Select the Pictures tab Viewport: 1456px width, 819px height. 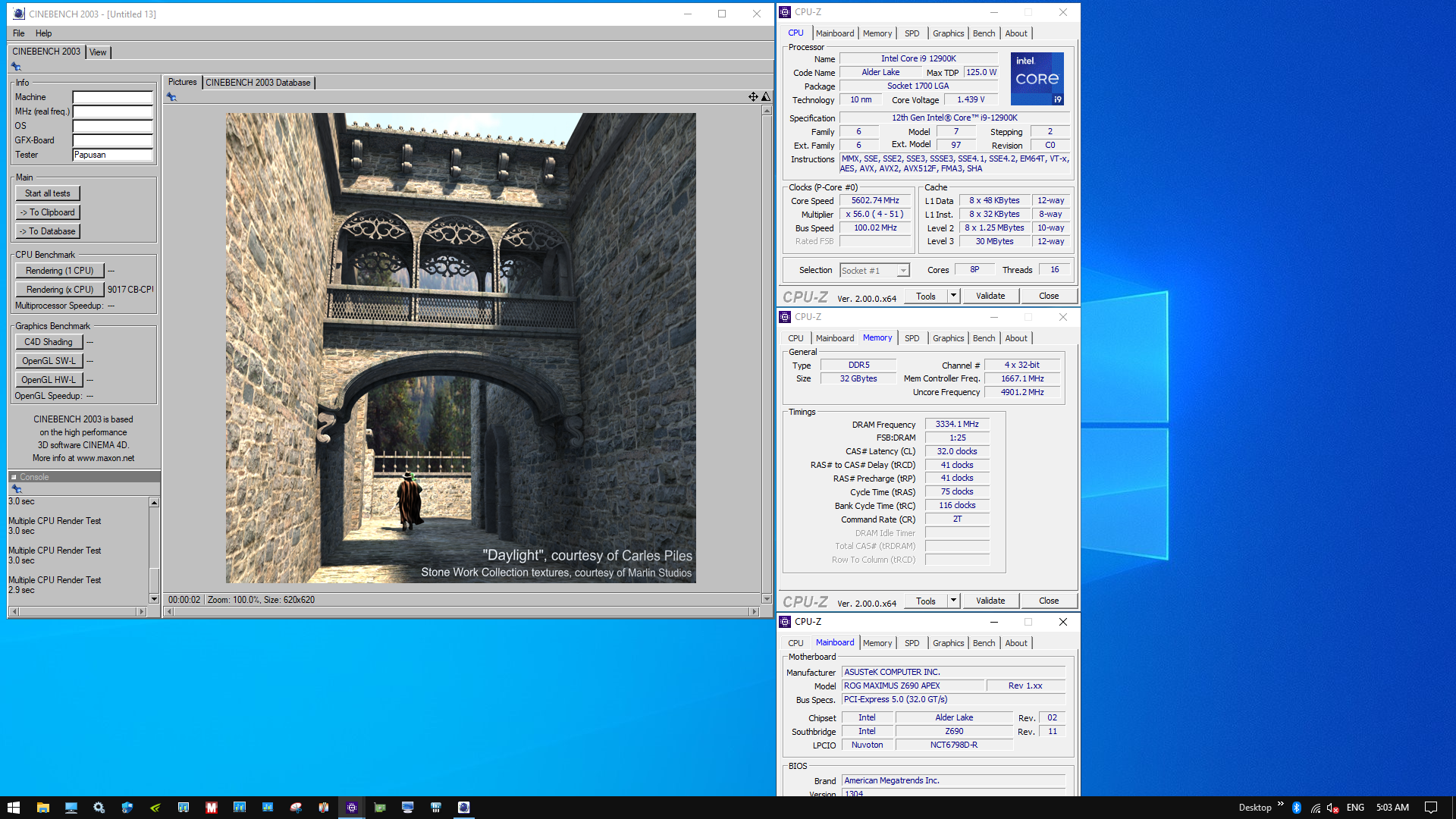(x=182, y=82)
